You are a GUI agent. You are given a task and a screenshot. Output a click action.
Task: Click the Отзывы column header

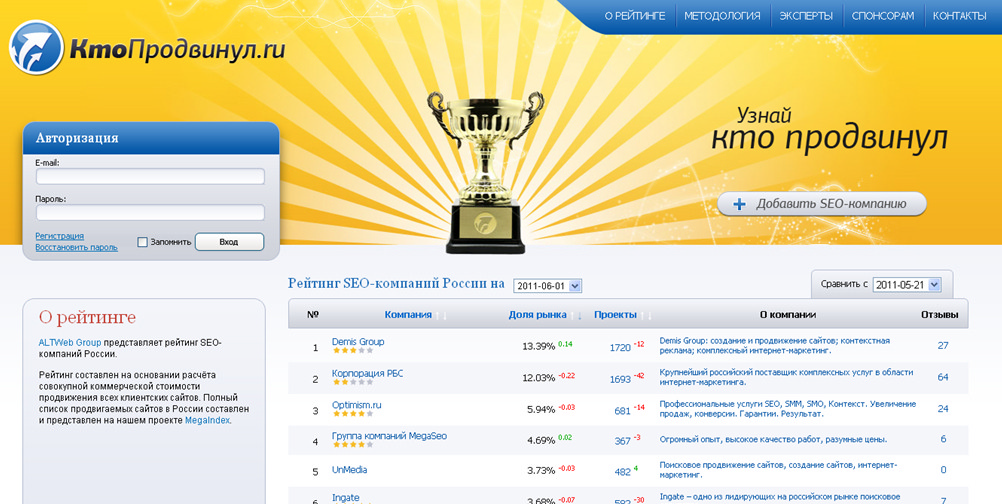click(x=939, y=315)
